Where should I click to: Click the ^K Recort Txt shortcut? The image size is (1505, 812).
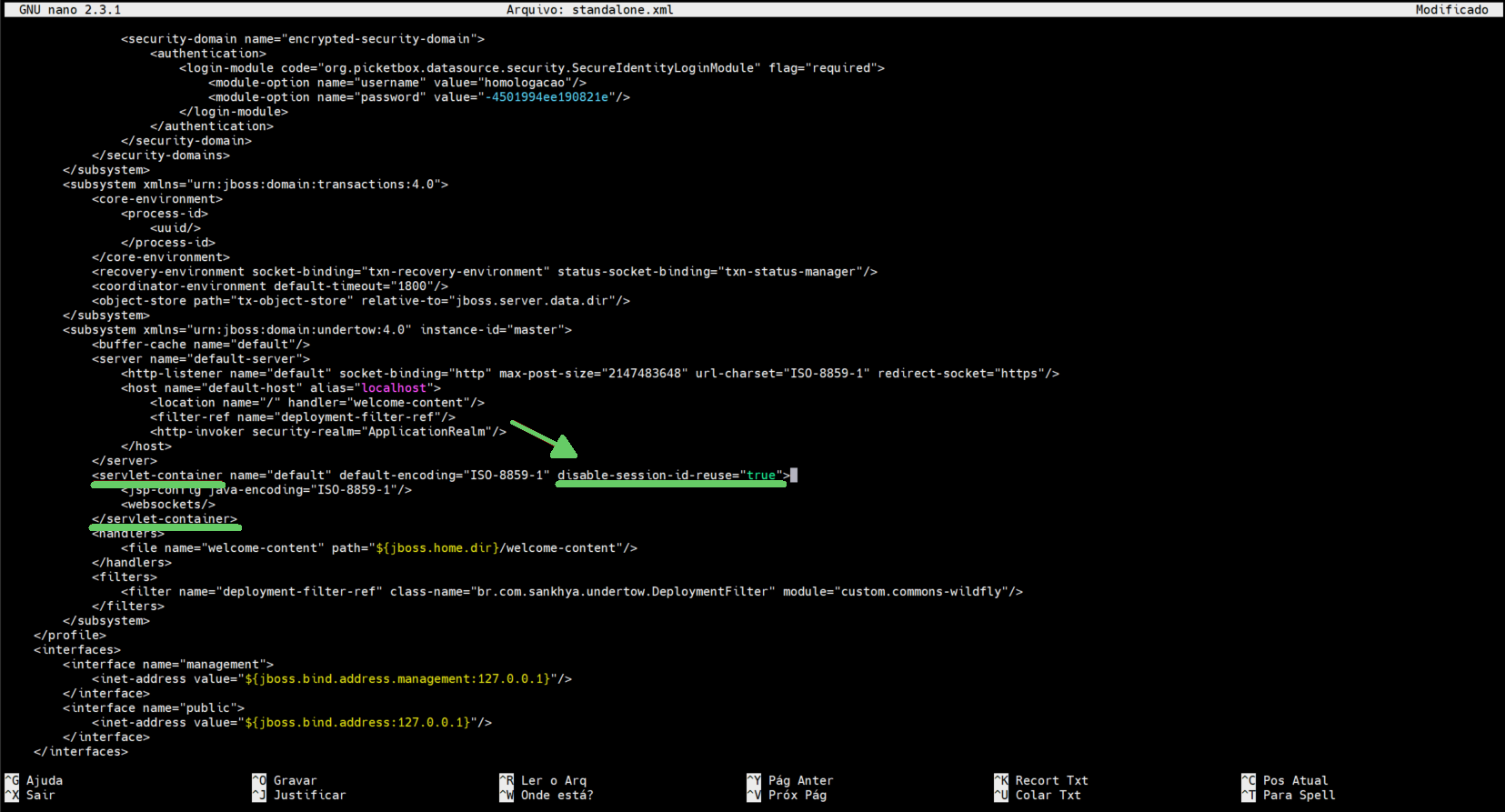1041,780
